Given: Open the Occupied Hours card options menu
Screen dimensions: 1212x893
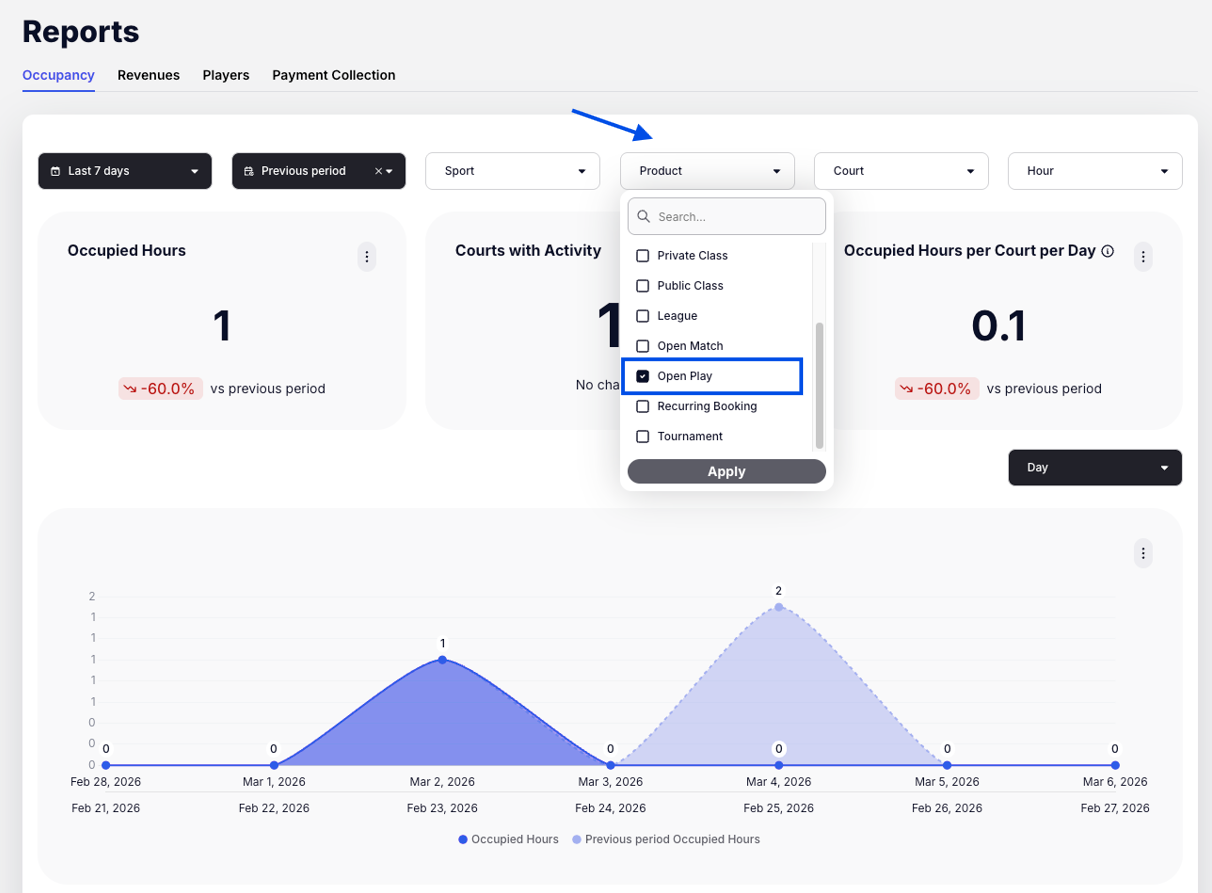Looking at the screenshot, I should pyautogui.click(x=367, y=257).
